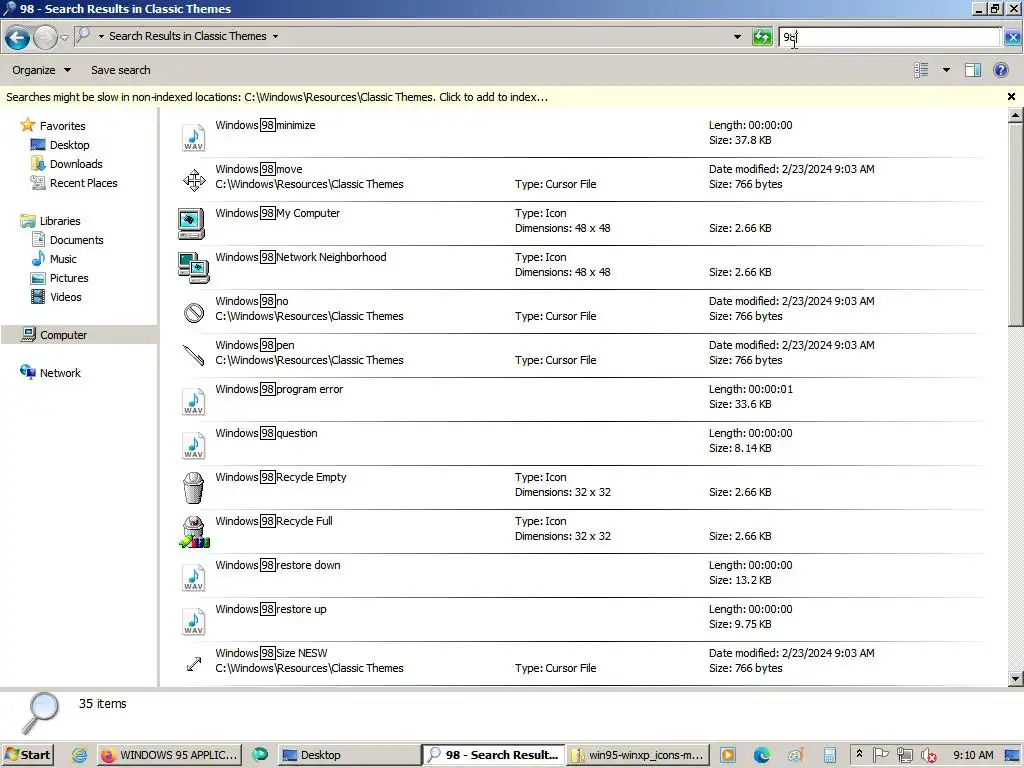
Task: Select Libraries in navigation pane
Action: tap(59, 221)
